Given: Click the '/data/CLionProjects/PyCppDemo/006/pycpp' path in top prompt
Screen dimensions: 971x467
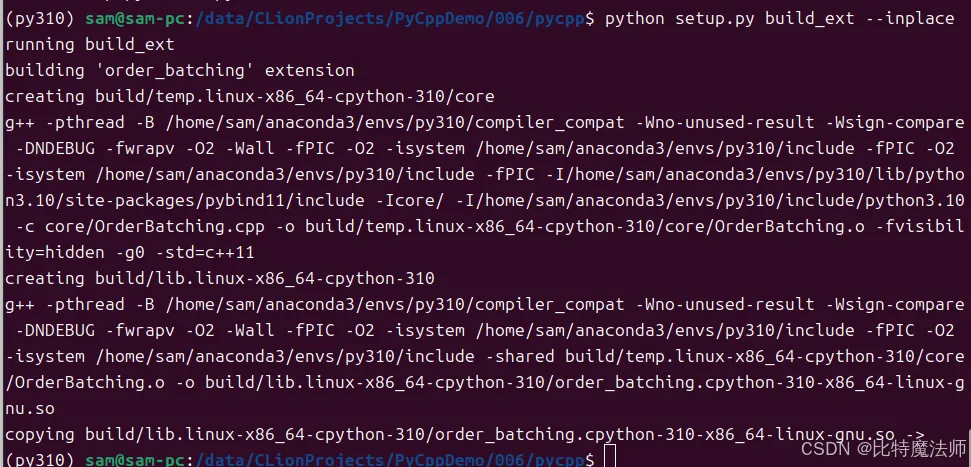Looking at the screenshot, I should pos(390,19).
